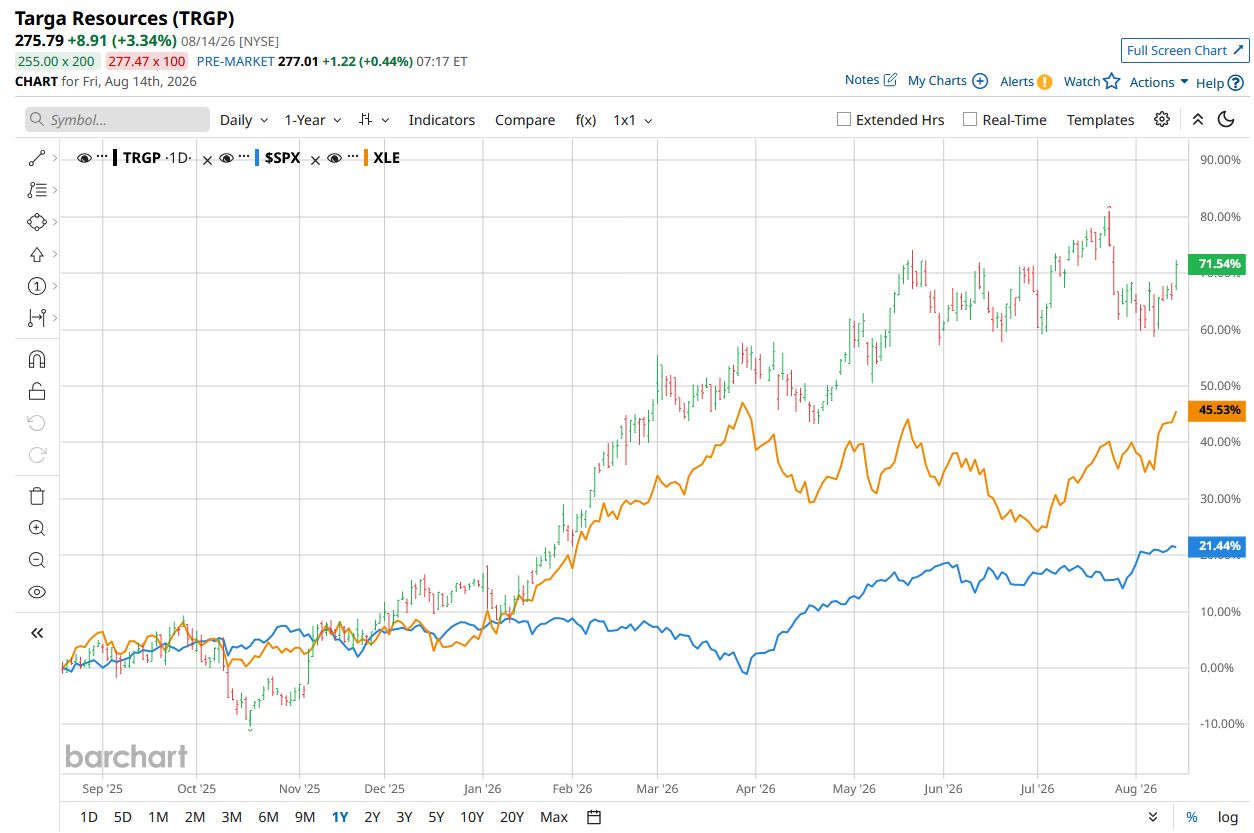
Task: Enable the Real-Time checkbox
Action: pos(970,119)
